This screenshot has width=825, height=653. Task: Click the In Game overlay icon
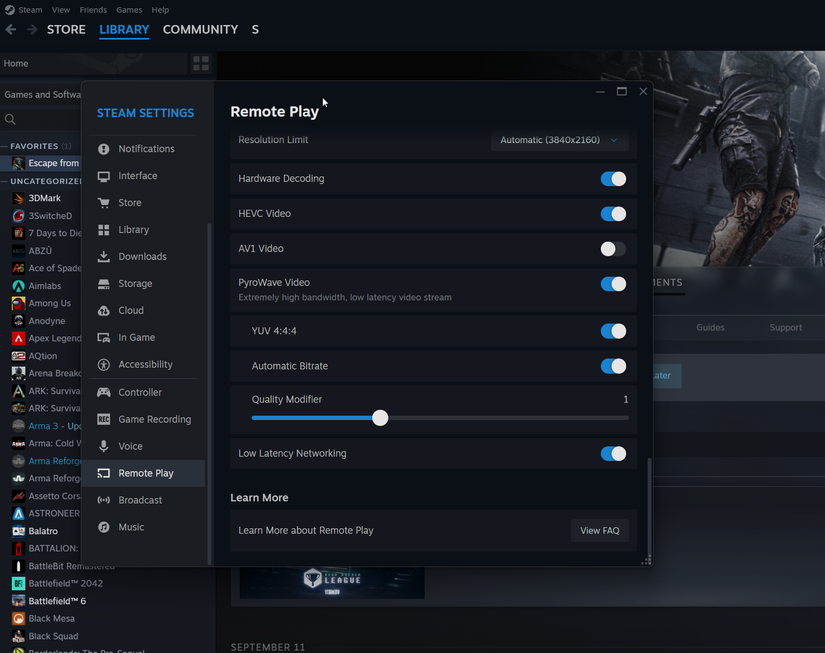104,337
